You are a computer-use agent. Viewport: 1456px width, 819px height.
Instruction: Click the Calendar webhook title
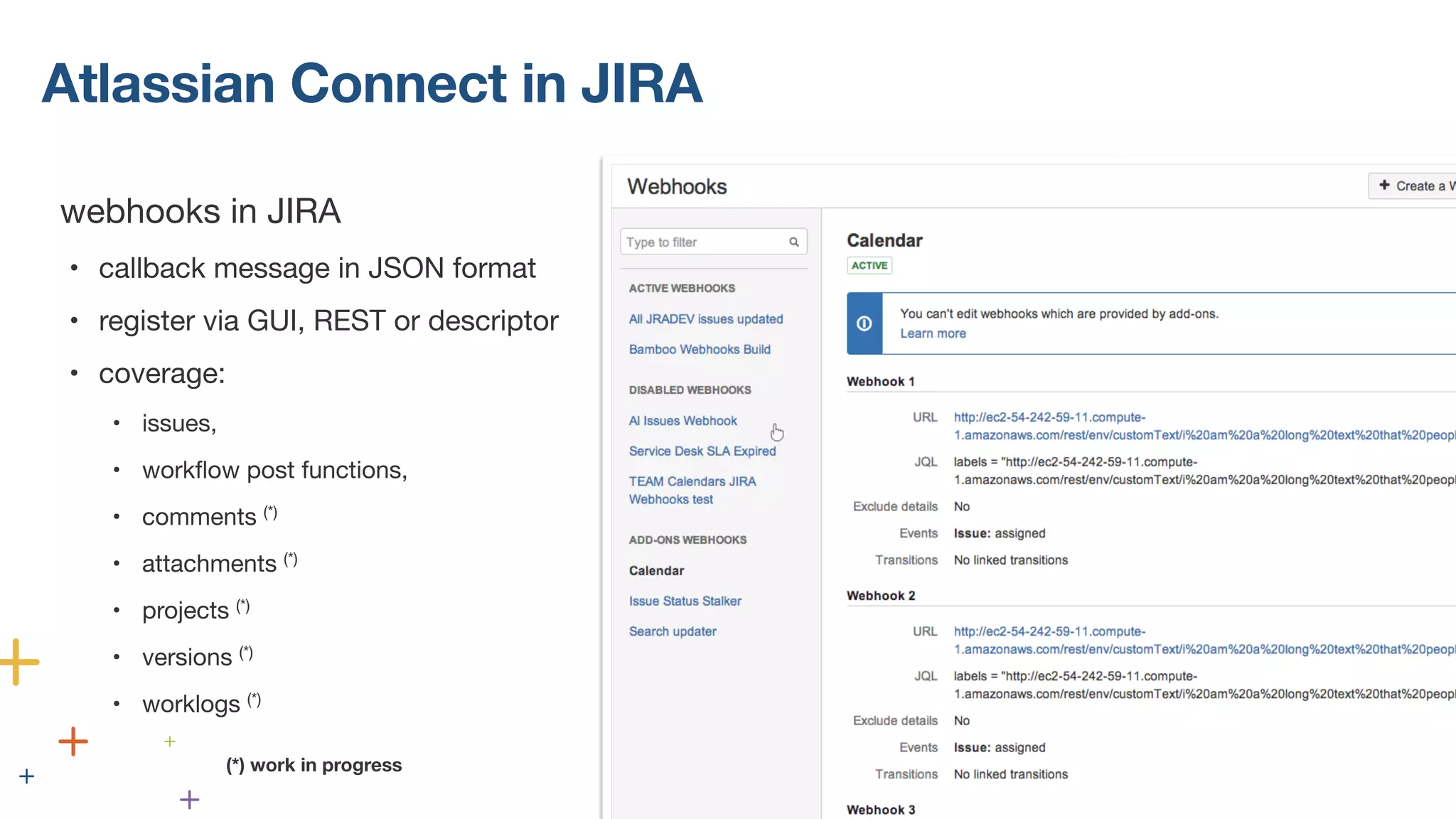(x=884, y=240)
